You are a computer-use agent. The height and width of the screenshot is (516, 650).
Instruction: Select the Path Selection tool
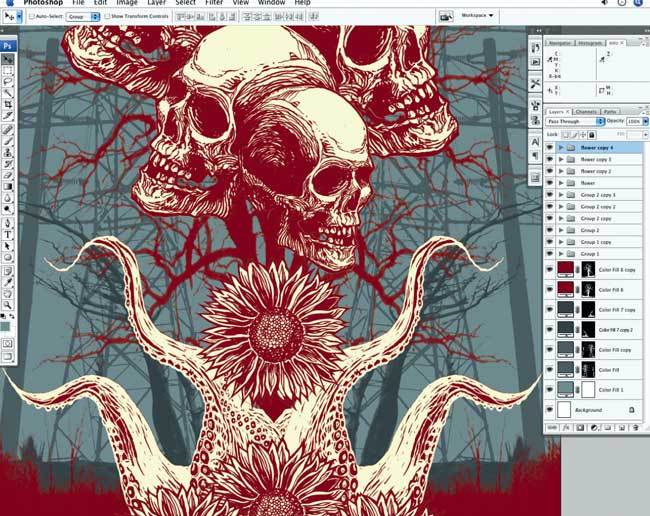8,246
